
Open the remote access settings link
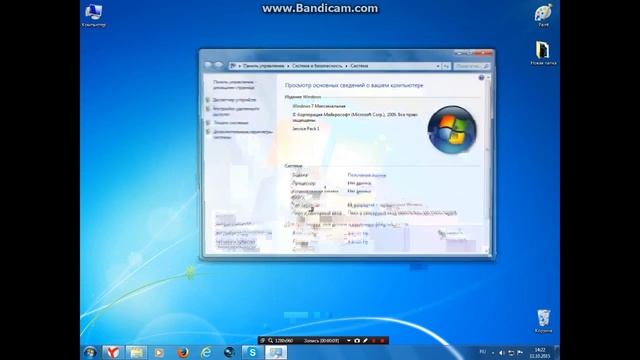pyautogui.click(x=236, y=111)
